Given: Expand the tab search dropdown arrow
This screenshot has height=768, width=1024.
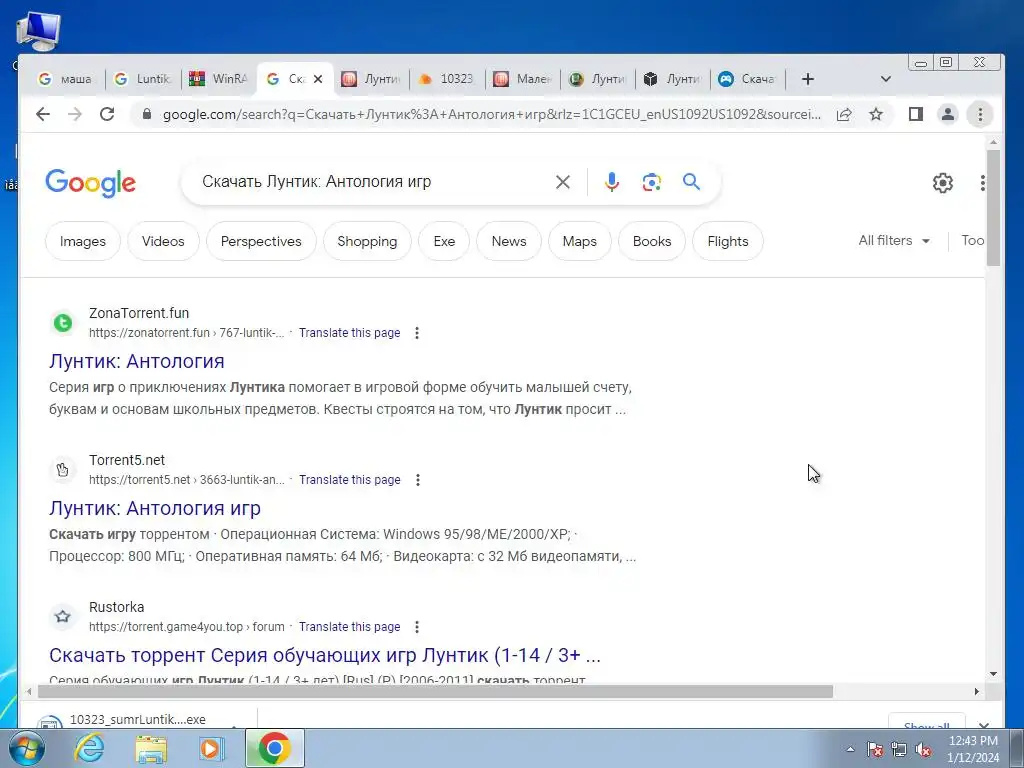Looking at the screenshot, I should coord(886,79).
